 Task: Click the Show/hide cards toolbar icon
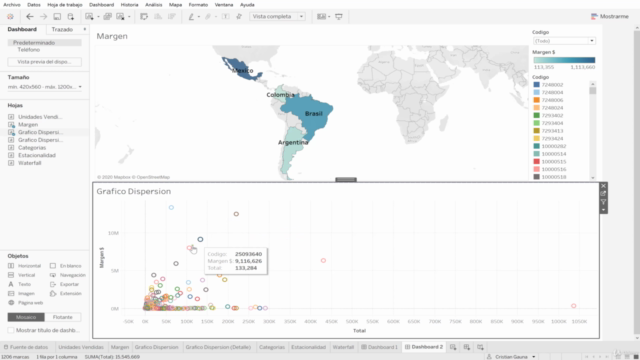point(322,17)
